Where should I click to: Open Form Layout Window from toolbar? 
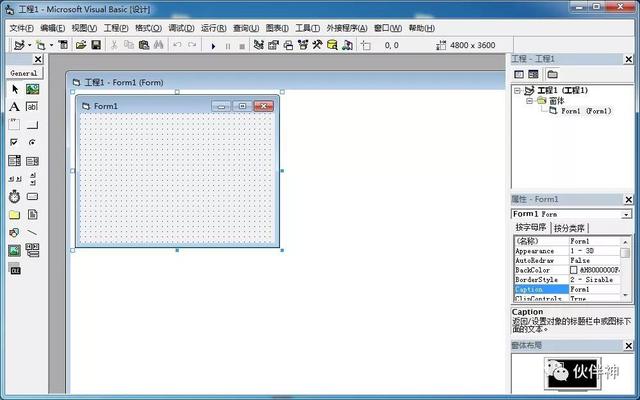pos(288,45)
